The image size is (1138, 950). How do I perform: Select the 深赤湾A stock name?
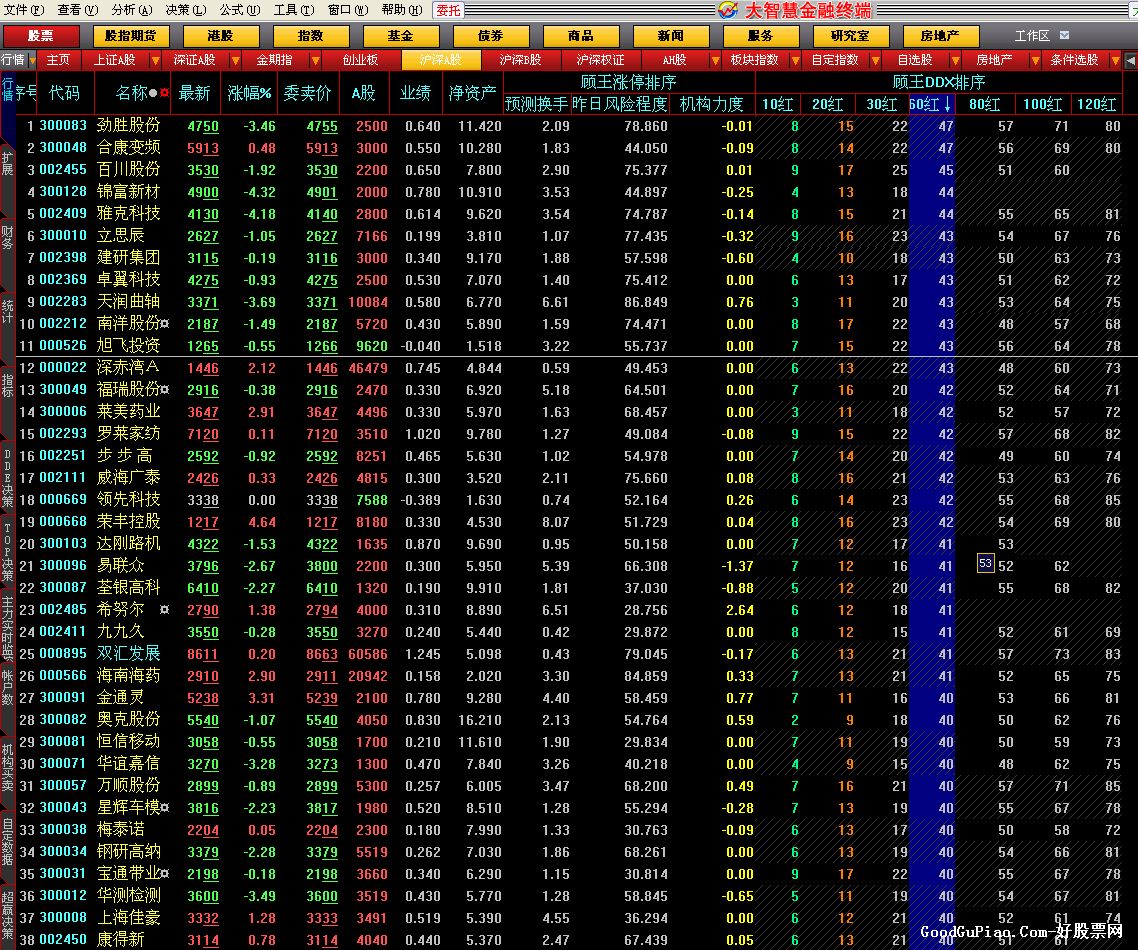128,368
